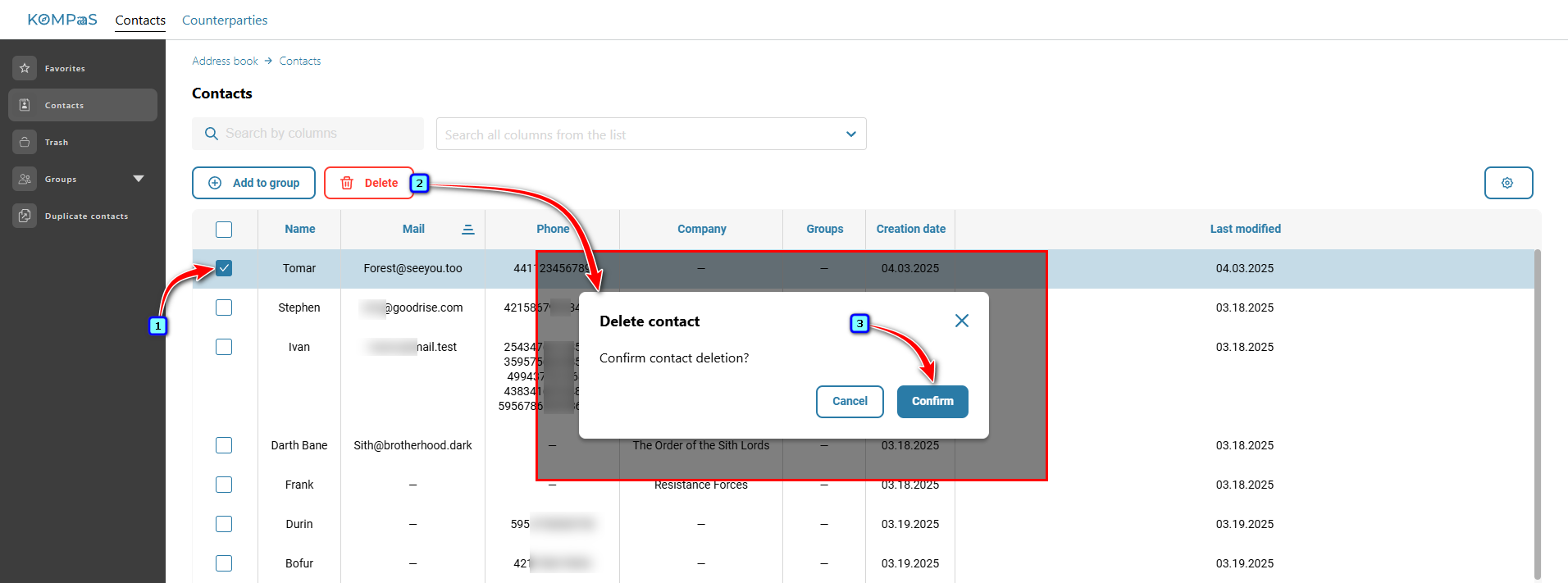
Task: Confirm the contact deletion
Action: click(x=932, y=402)
